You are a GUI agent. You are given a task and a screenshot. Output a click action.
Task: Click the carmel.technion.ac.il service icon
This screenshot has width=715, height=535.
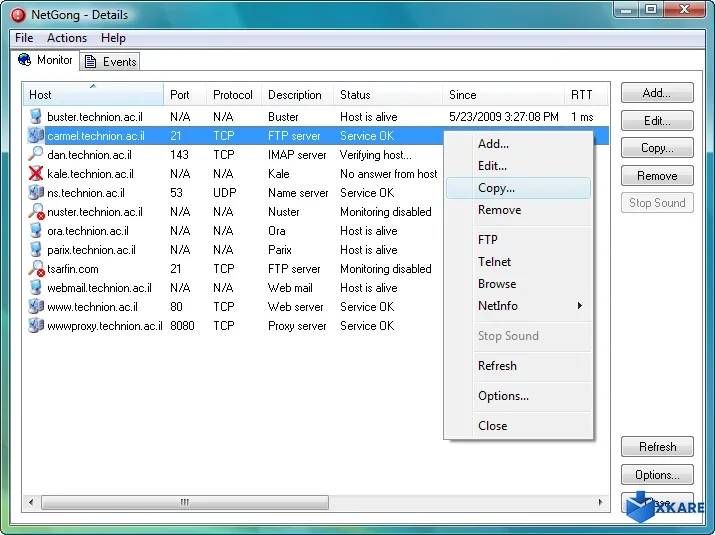coord(36,135)
